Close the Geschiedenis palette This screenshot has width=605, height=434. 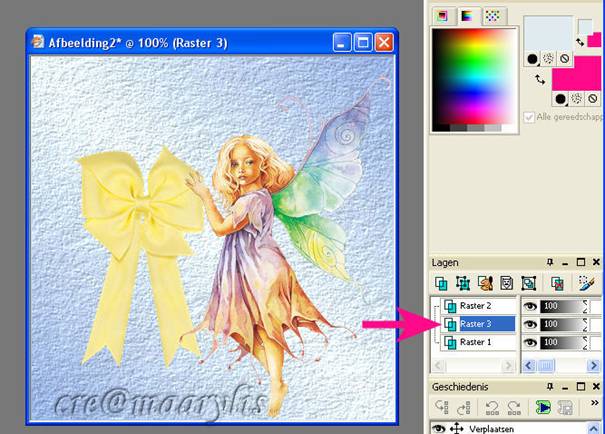point(596,387)
